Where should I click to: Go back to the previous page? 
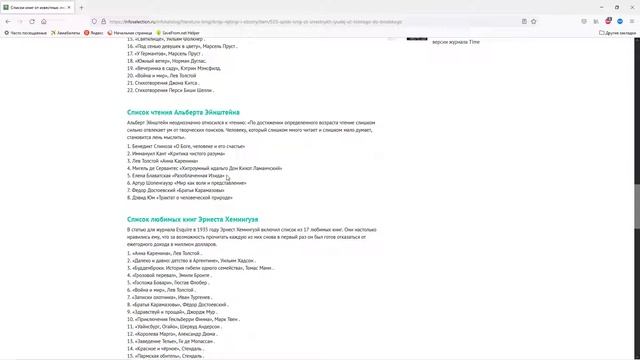[x=8, y=22]
